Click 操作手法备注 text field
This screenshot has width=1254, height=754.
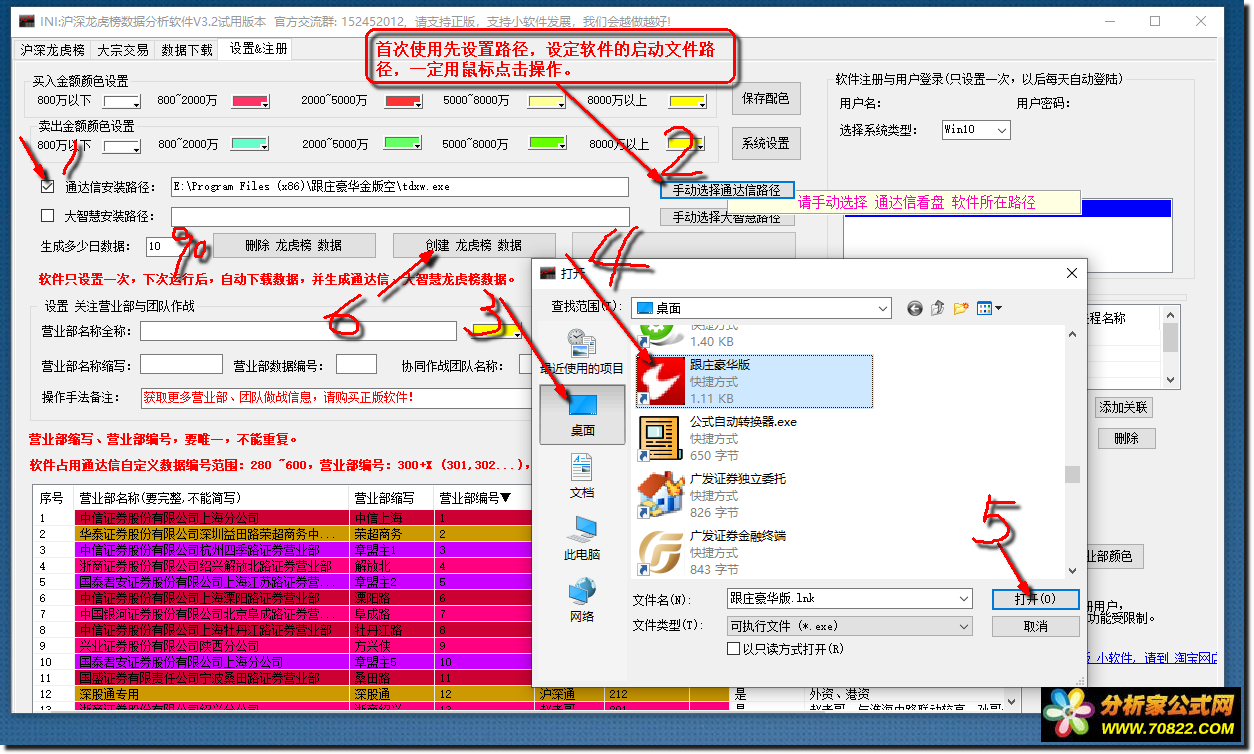point(336,397)
